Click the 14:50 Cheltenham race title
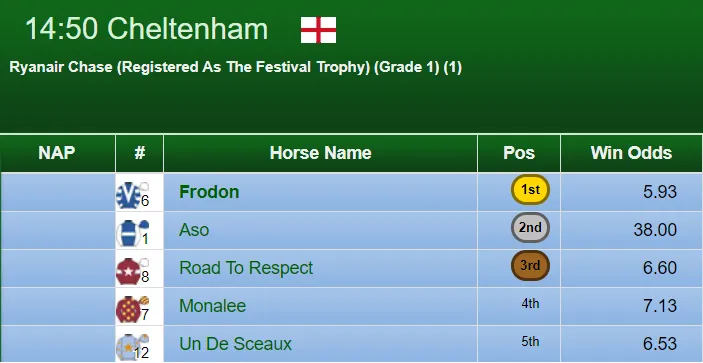The height and width of the screenshot is (363, 703). [x=147, y=29]
